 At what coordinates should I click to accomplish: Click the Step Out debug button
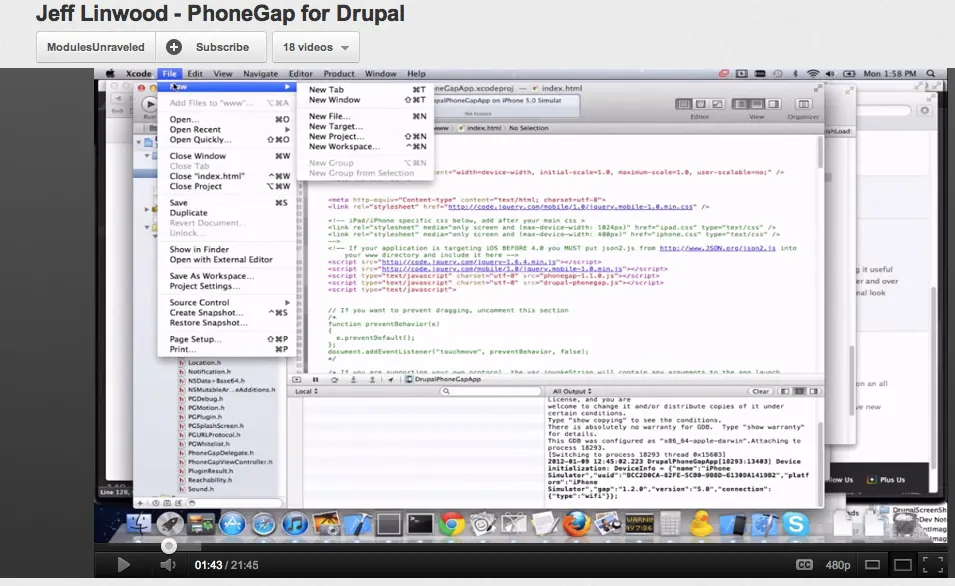tap(372, 379)
